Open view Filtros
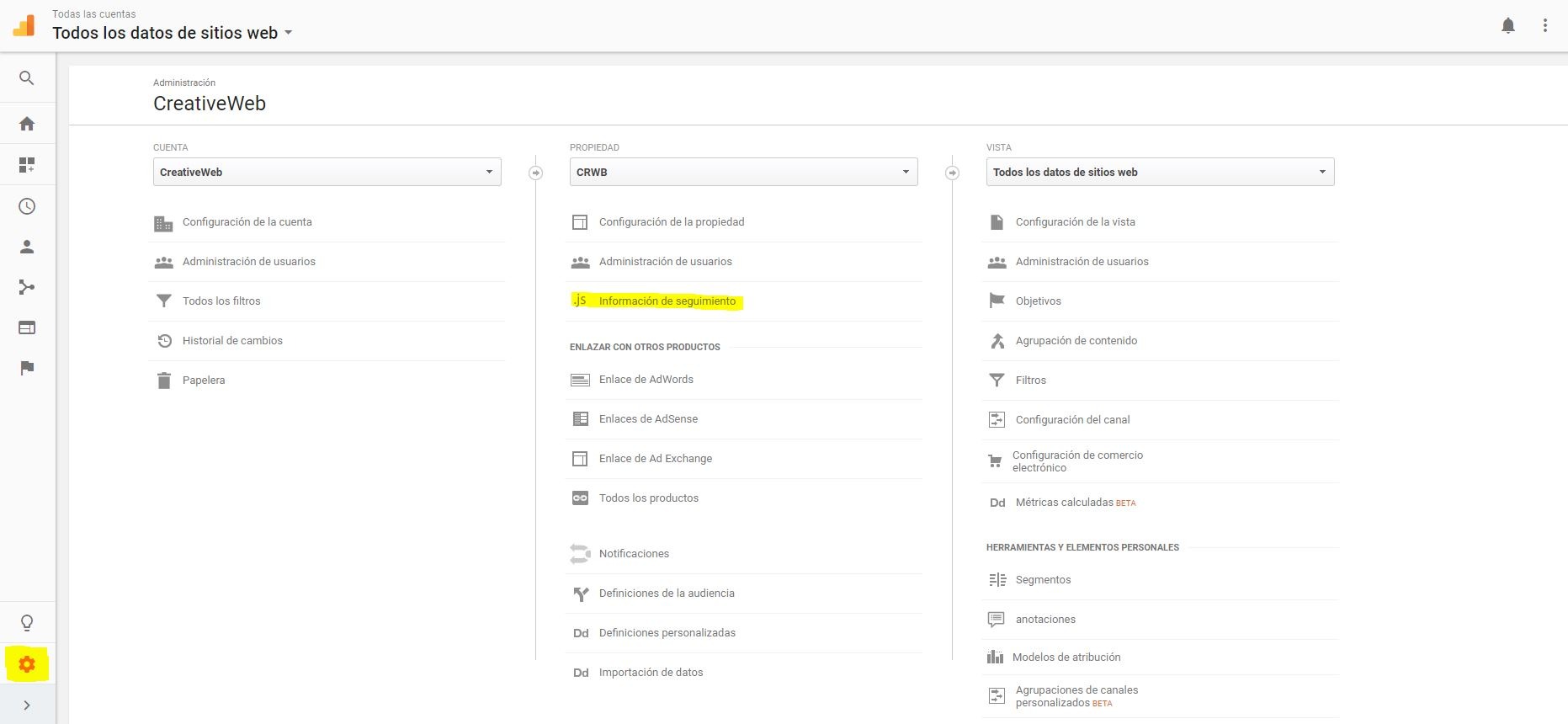Screen dimensions: 1568x724 pyautogui.click(x=1031, y=381)
